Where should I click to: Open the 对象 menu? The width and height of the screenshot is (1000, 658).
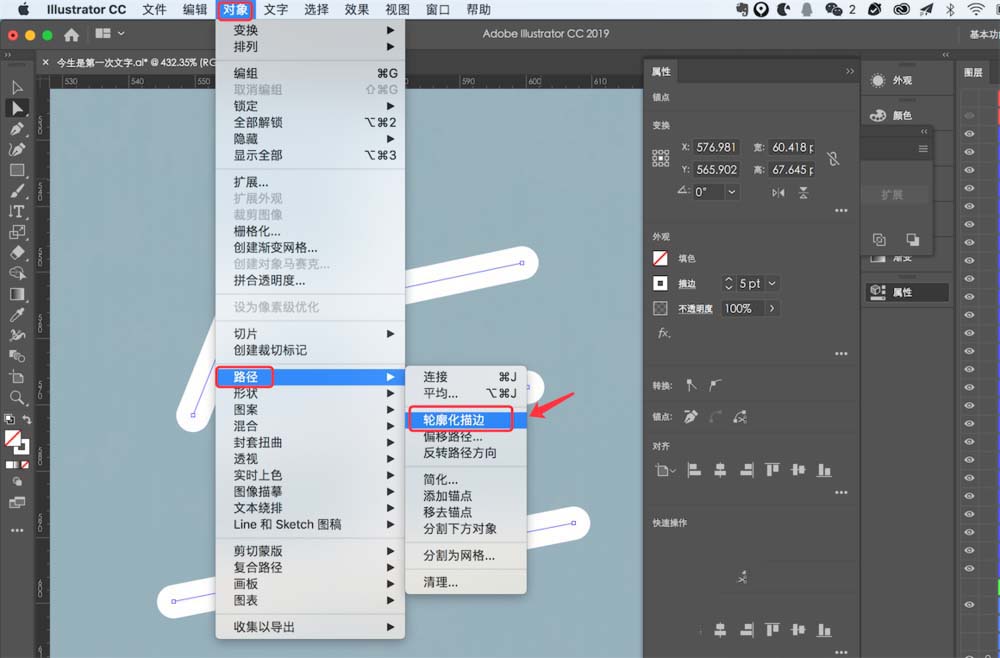235,10
